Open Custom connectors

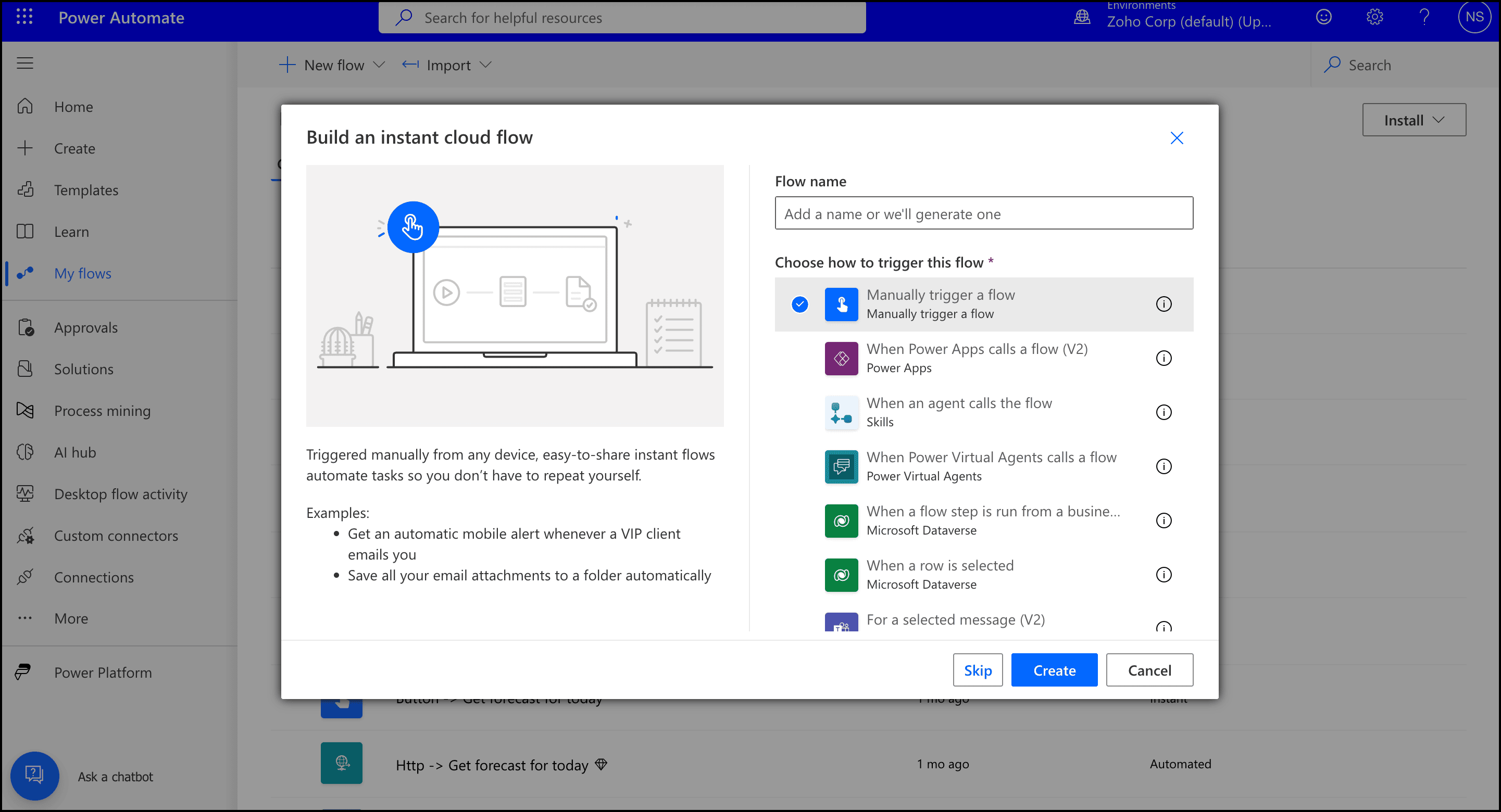116,535
